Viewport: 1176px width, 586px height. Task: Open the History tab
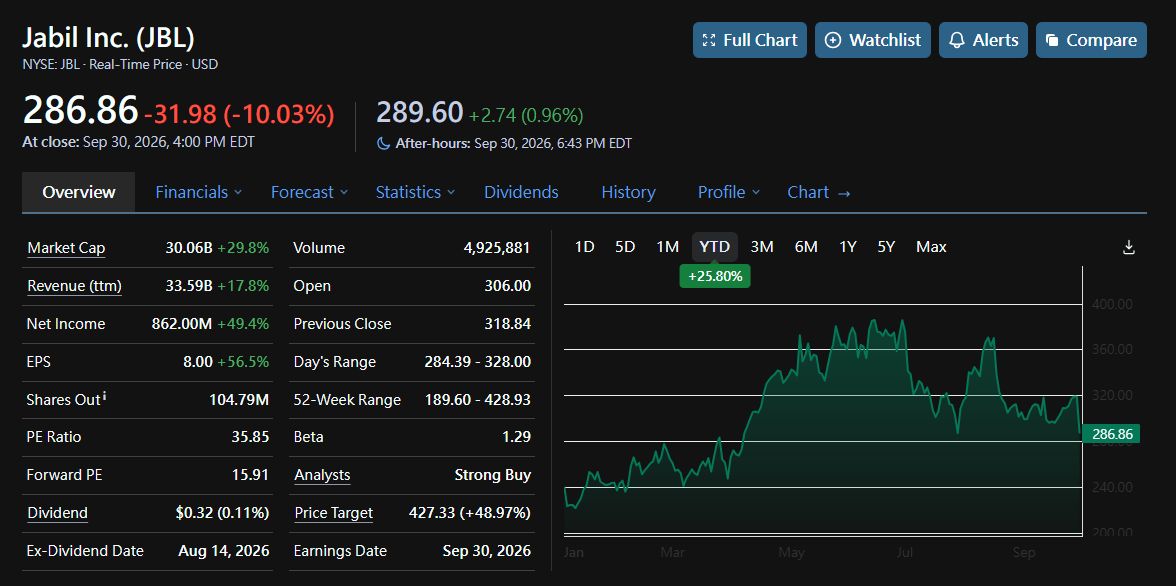[x=628, y=192]
